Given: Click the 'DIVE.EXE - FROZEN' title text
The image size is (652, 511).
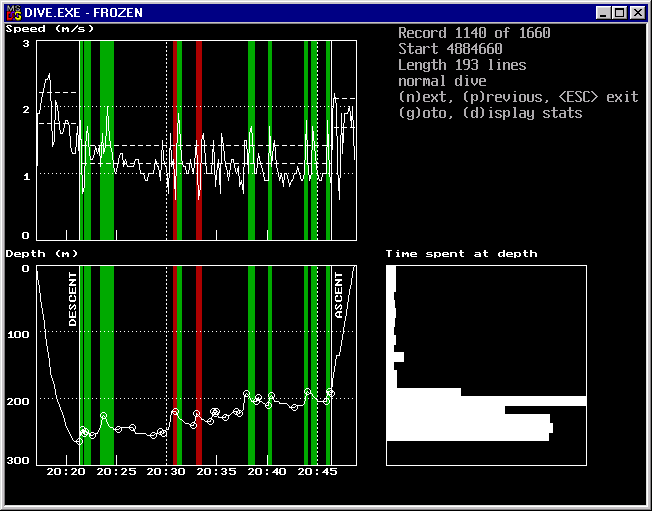Looking at the screenshot, I should 84,13.
